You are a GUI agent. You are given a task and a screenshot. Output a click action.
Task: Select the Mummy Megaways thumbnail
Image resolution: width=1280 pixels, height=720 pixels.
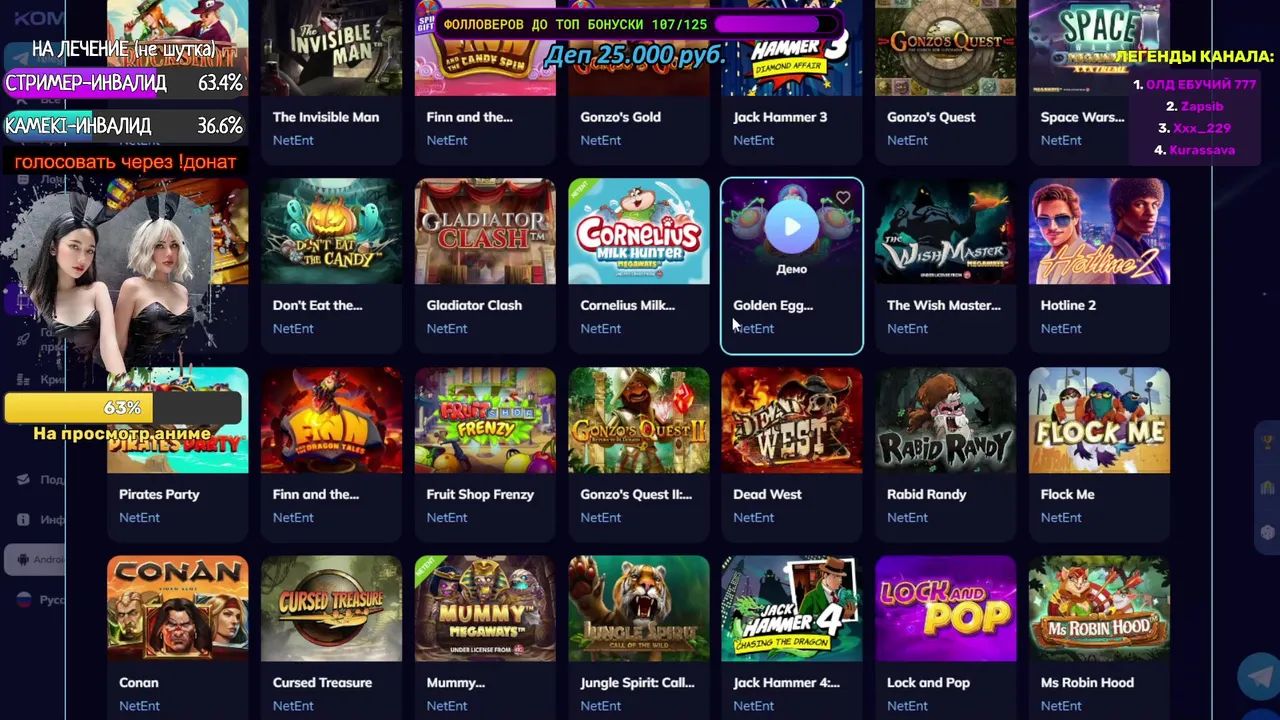pyautogui.click(x=485, y=609)
